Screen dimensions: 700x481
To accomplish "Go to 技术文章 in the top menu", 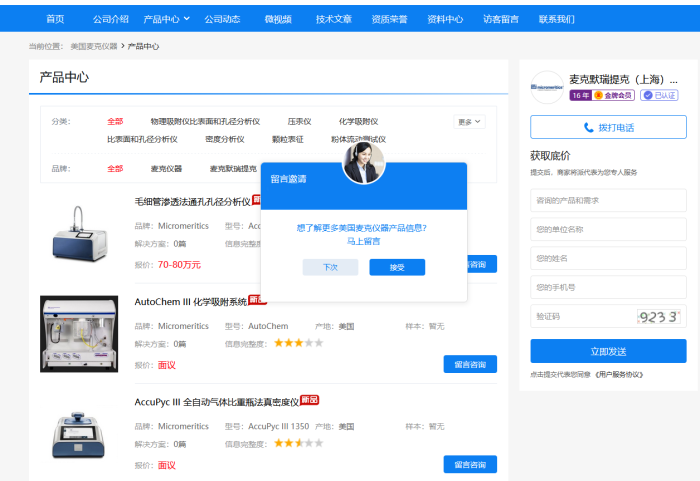I will tap(333, 19).
